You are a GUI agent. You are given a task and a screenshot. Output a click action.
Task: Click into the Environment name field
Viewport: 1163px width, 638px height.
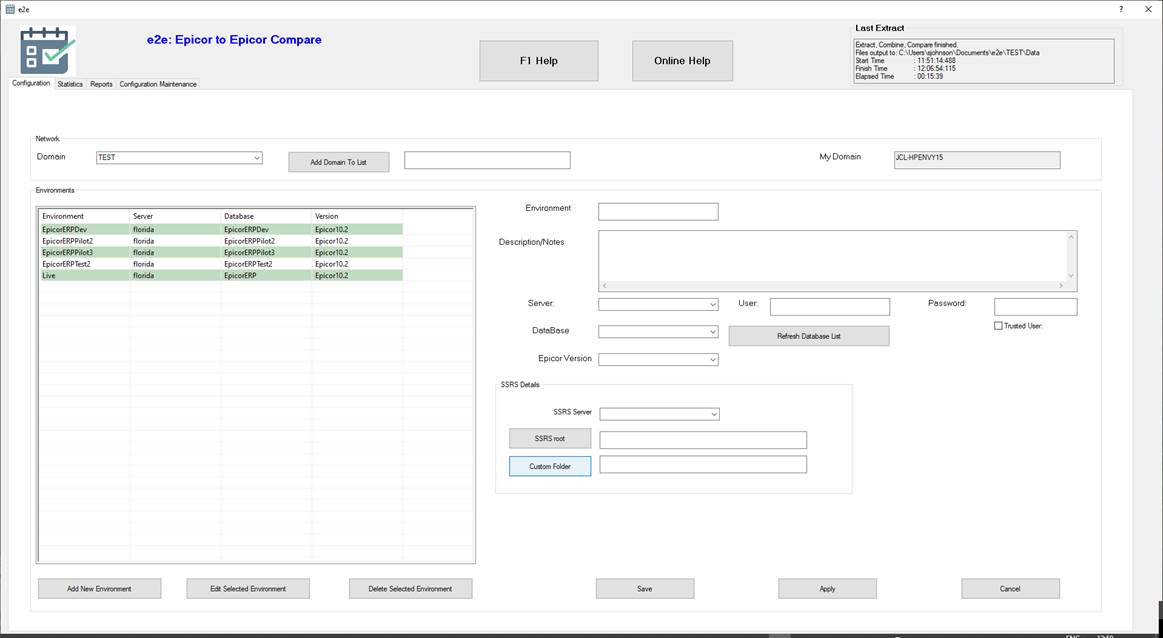click(x=658, y=211)
